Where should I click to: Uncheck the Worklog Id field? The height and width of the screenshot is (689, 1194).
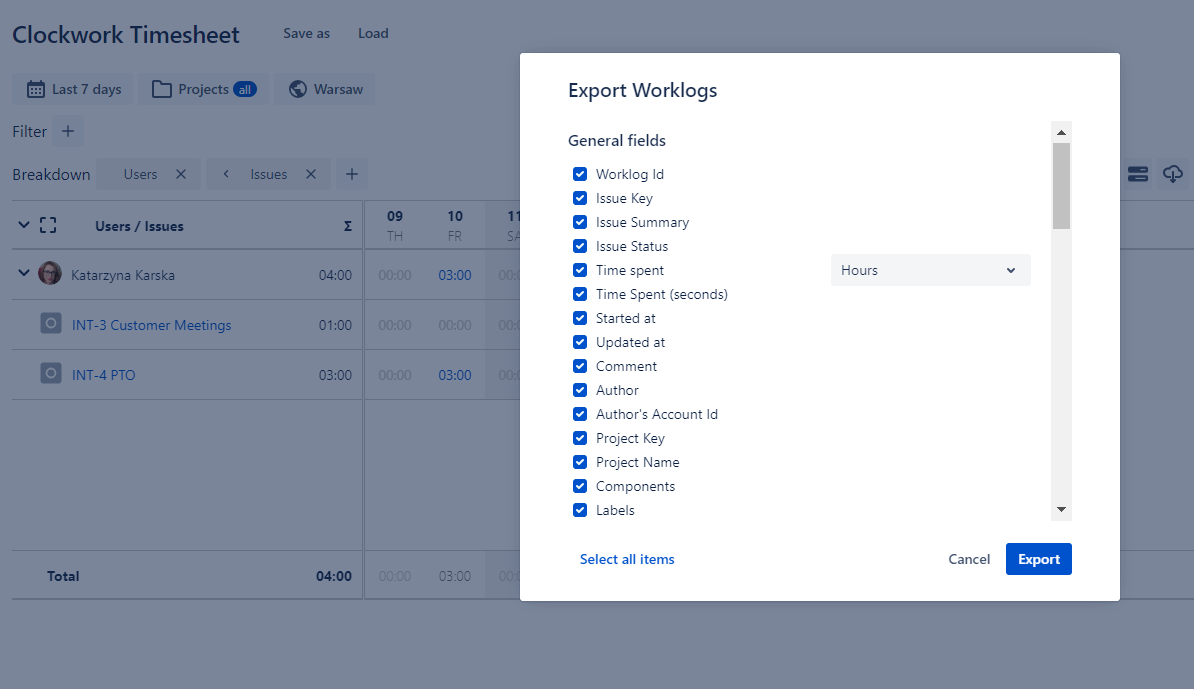tap(579, 173)
